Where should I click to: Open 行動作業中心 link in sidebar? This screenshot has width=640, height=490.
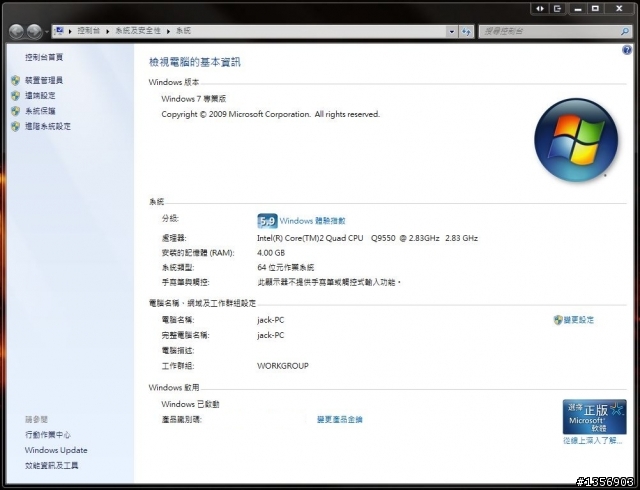(x=48, y=434)
